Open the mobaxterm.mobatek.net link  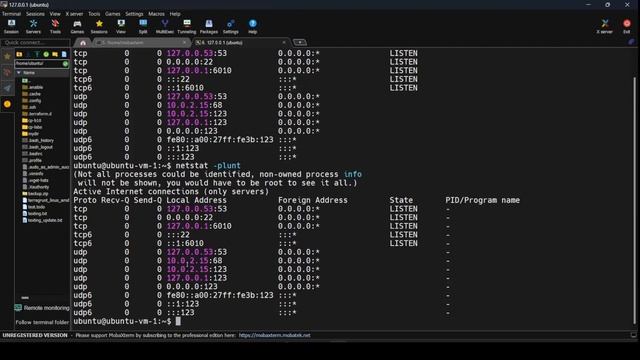click(x=274, y=335)
